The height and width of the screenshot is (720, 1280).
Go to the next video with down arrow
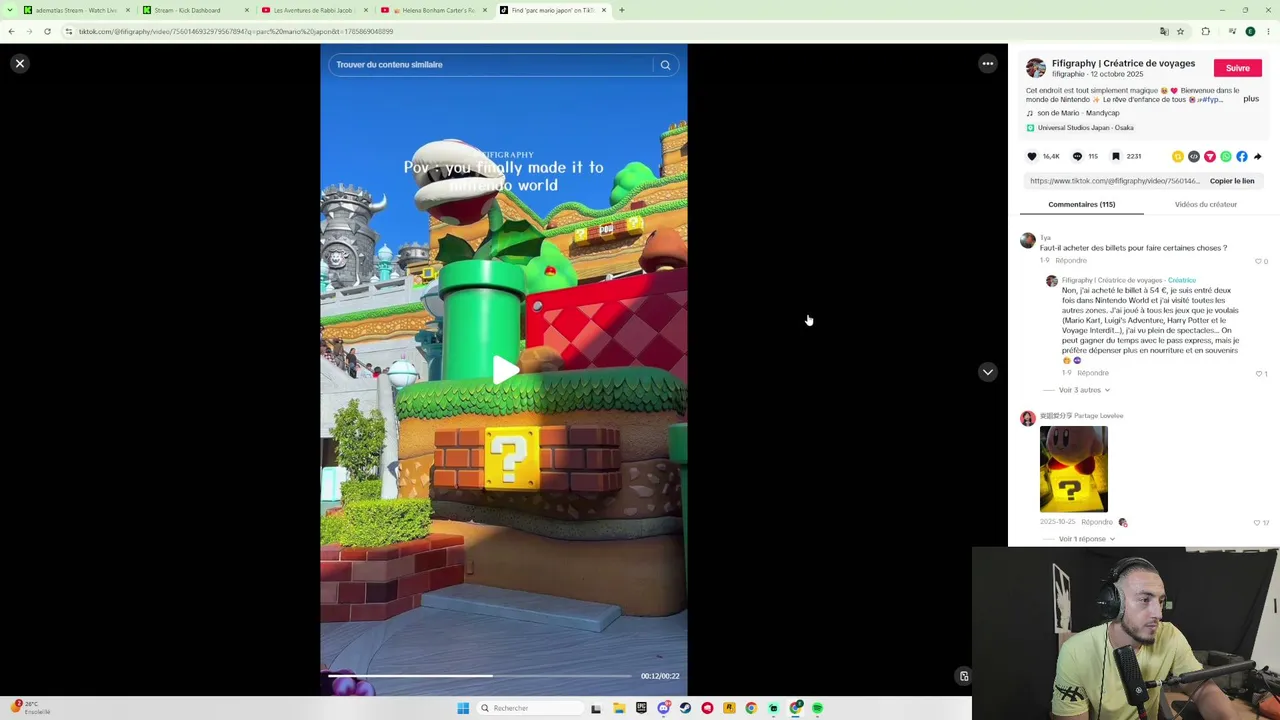point(987,371)
